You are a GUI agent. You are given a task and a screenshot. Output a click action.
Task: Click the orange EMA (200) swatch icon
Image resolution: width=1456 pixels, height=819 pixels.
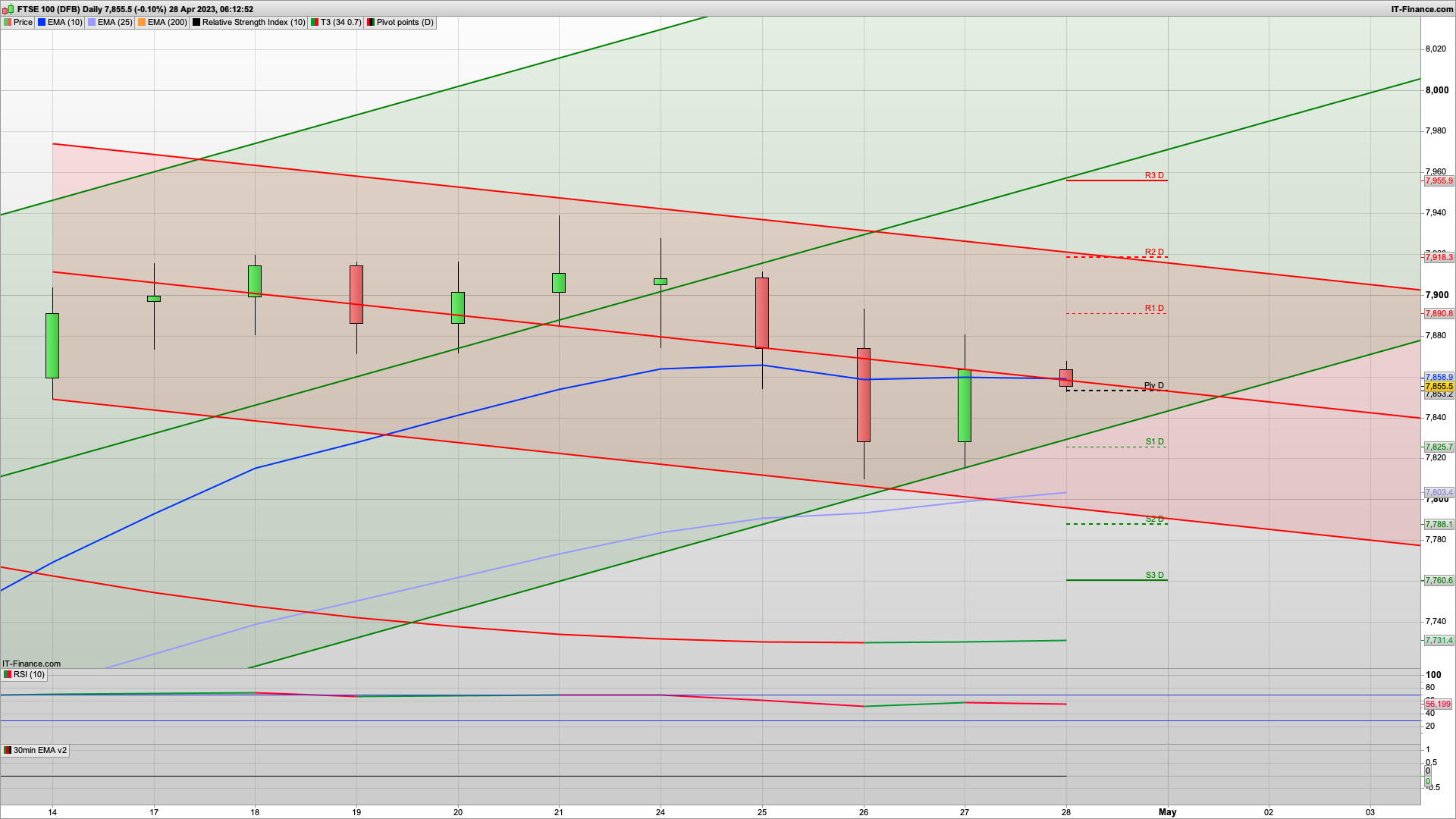142,22
